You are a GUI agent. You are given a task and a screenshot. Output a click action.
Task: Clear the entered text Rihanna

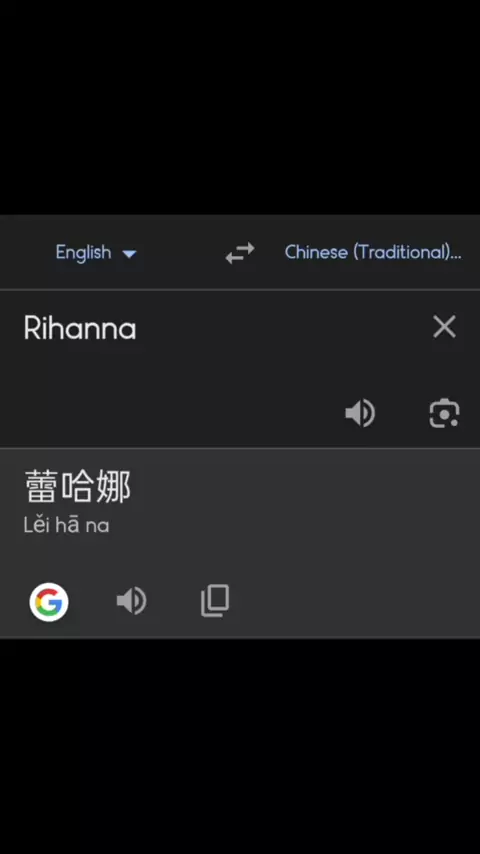[444, 327]
